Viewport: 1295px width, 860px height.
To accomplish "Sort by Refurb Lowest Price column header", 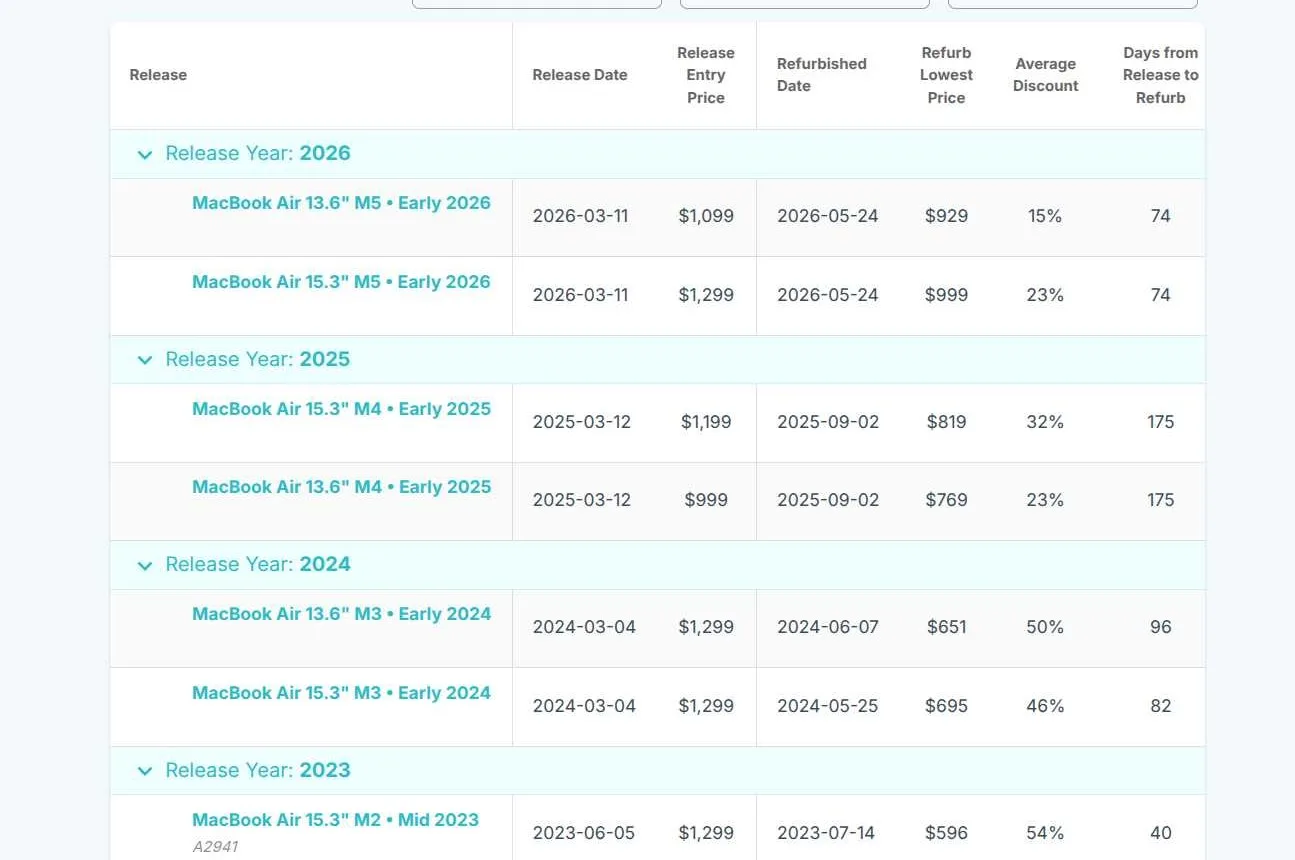I will 946,75.
